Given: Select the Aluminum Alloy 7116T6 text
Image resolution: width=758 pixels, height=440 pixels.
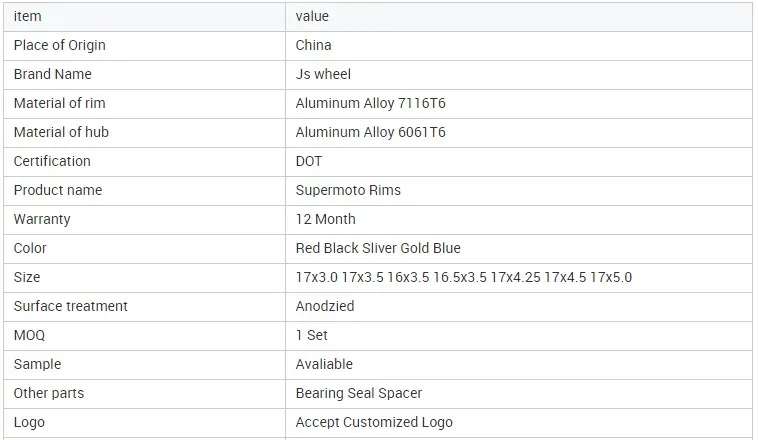Looking at the screenshot, I should pyautogui.click(x=370, y=103).
